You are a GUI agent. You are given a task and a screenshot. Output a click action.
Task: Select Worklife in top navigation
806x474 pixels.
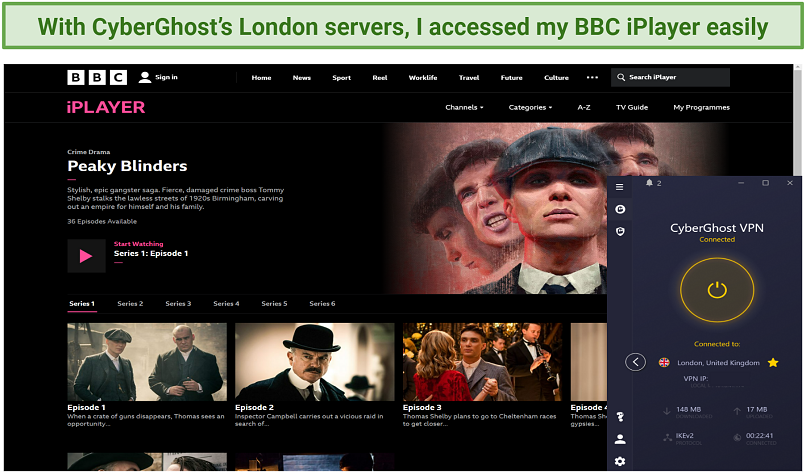pos(423,78)
